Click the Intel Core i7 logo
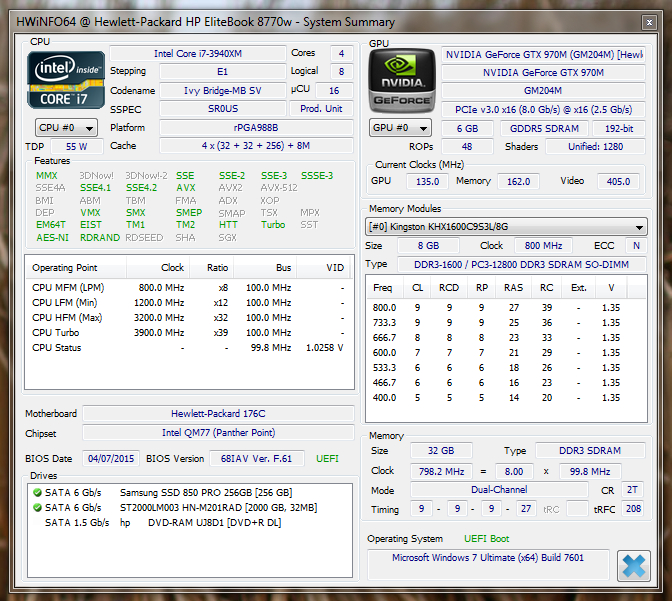This screenshot has height=601, width=672. [x=66, y=80]
